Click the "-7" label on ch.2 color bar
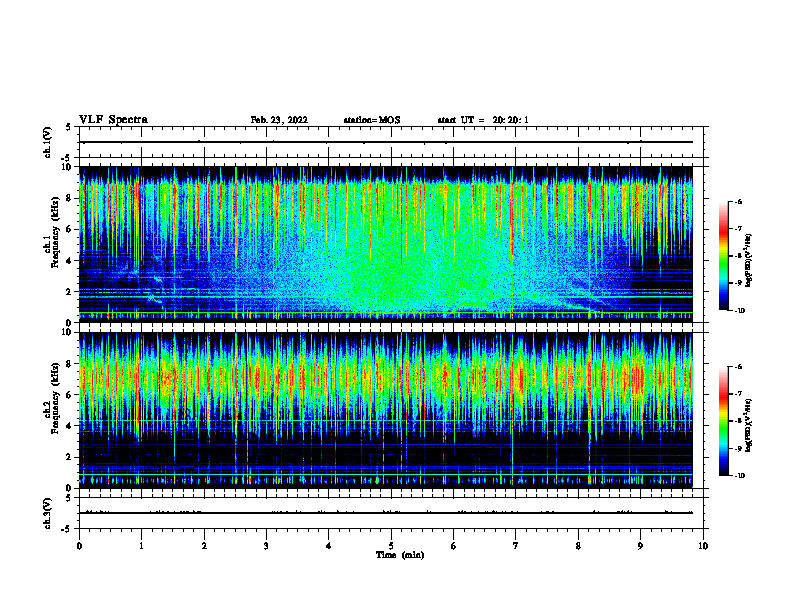 [738, 394]
